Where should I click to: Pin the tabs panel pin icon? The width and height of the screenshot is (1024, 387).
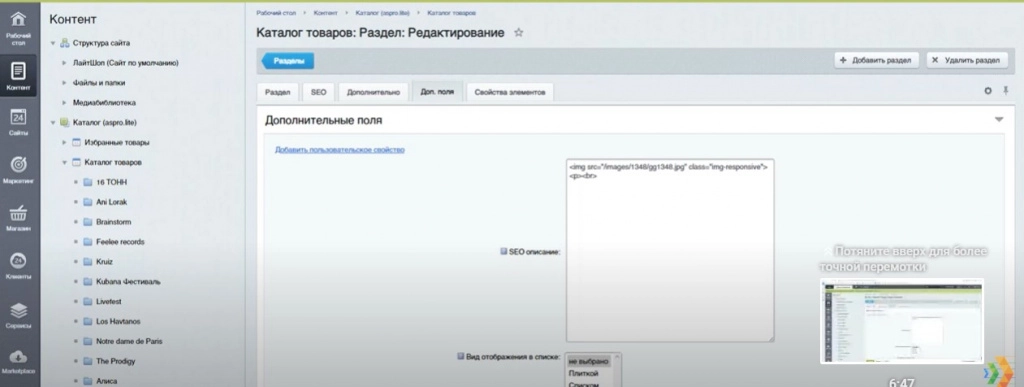click(x=1006, y=91)
